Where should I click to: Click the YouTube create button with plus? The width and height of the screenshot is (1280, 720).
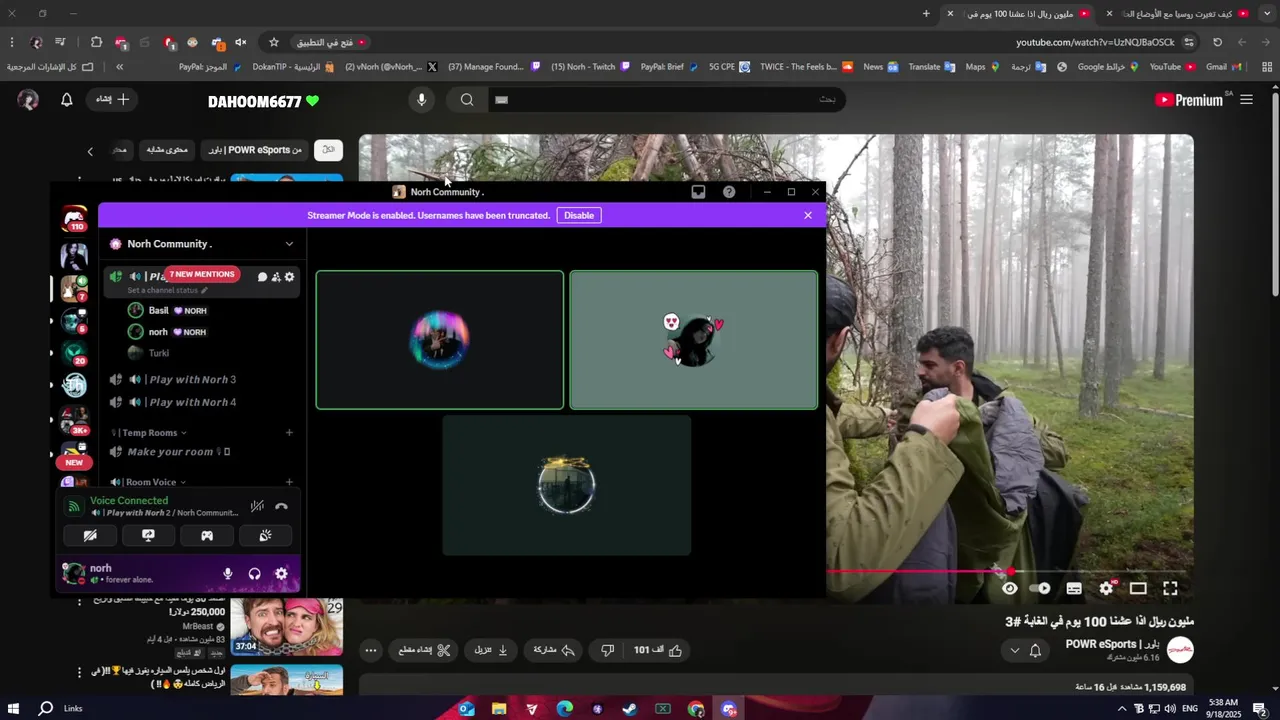[113, 99]
